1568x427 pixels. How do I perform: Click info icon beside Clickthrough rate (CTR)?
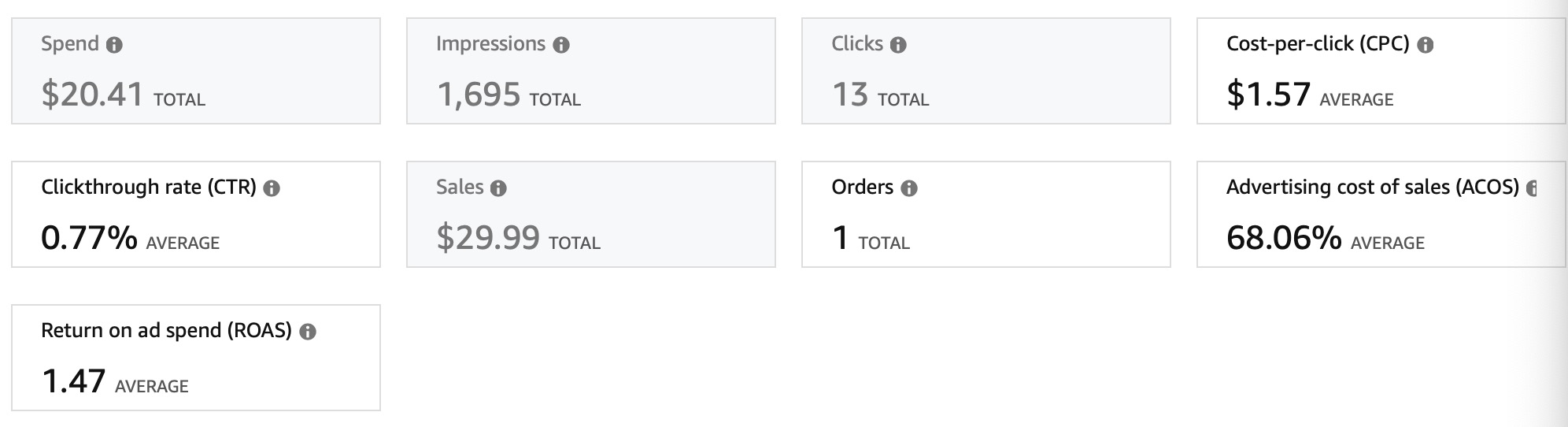[272, 188]
